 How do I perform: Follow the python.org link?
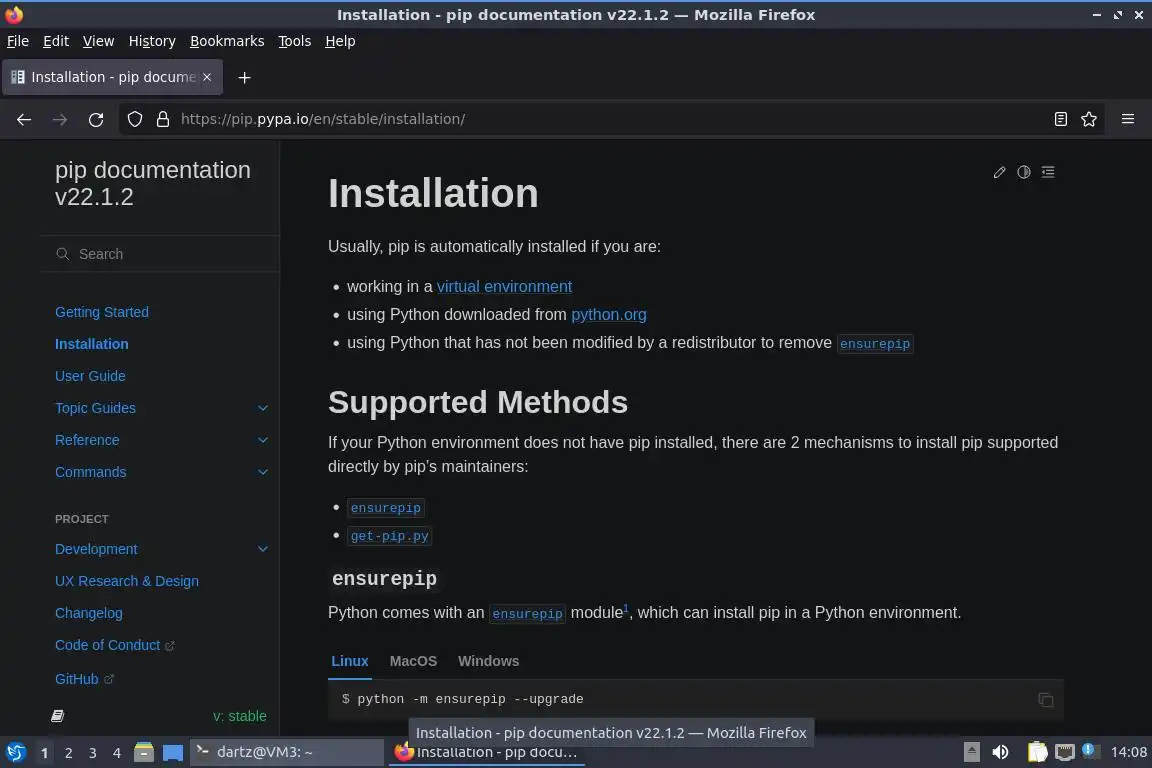click(x=609, y=315)
